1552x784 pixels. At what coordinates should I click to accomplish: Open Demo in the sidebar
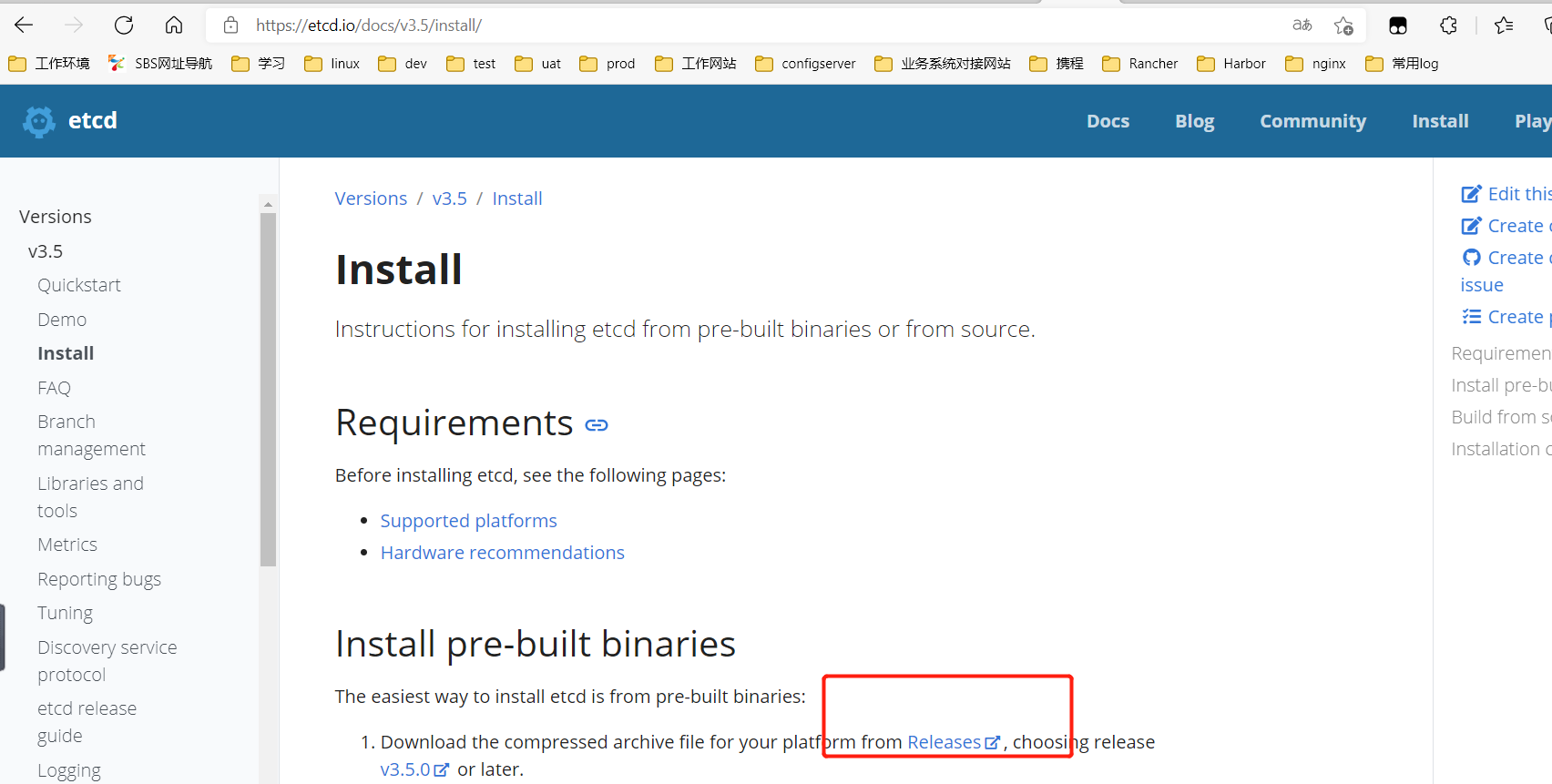[62, 320]
